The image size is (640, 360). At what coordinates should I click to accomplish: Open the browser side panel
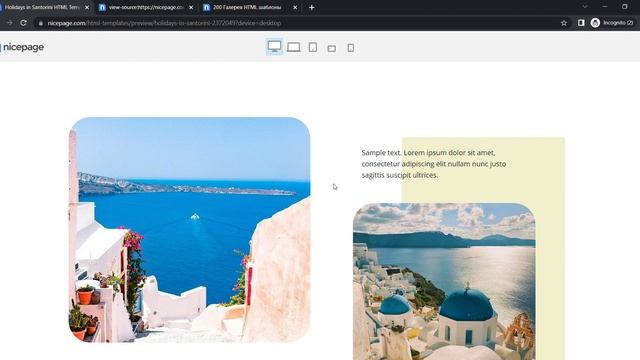click(x=581, y=23)
